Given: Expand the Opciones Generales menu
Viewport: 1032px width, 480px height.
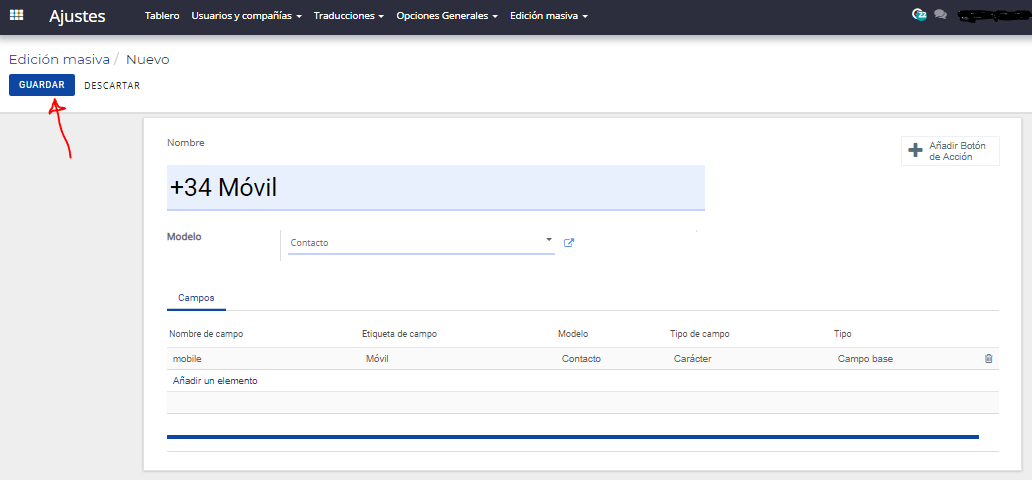Looking at the screenshot, I should [x=447, y=16].
